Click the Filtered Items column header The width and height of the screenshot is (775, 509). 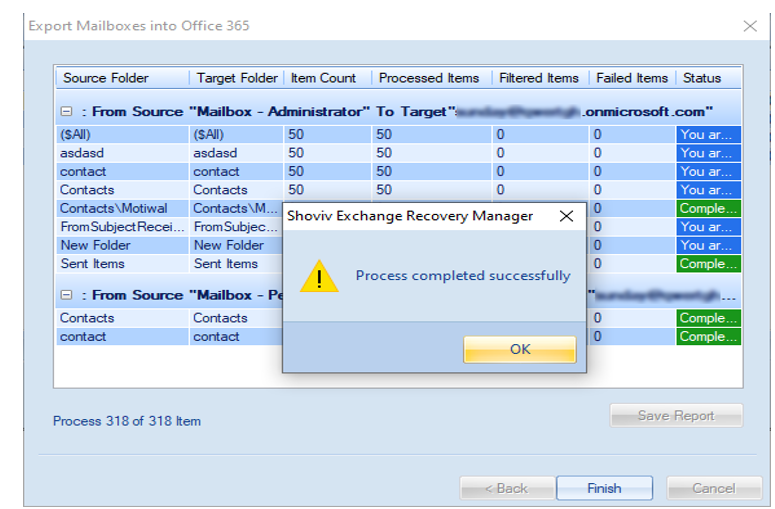[x=540, y=78]
